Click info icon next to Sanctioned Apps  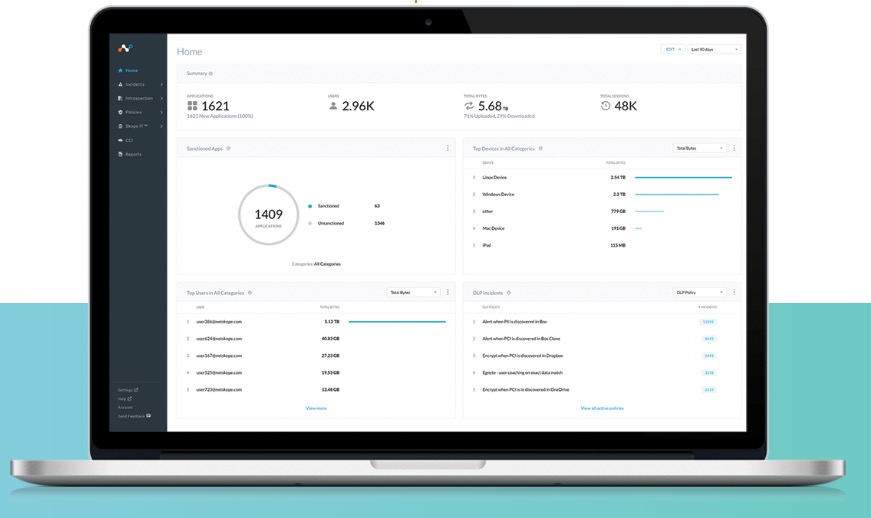[228, 148]
